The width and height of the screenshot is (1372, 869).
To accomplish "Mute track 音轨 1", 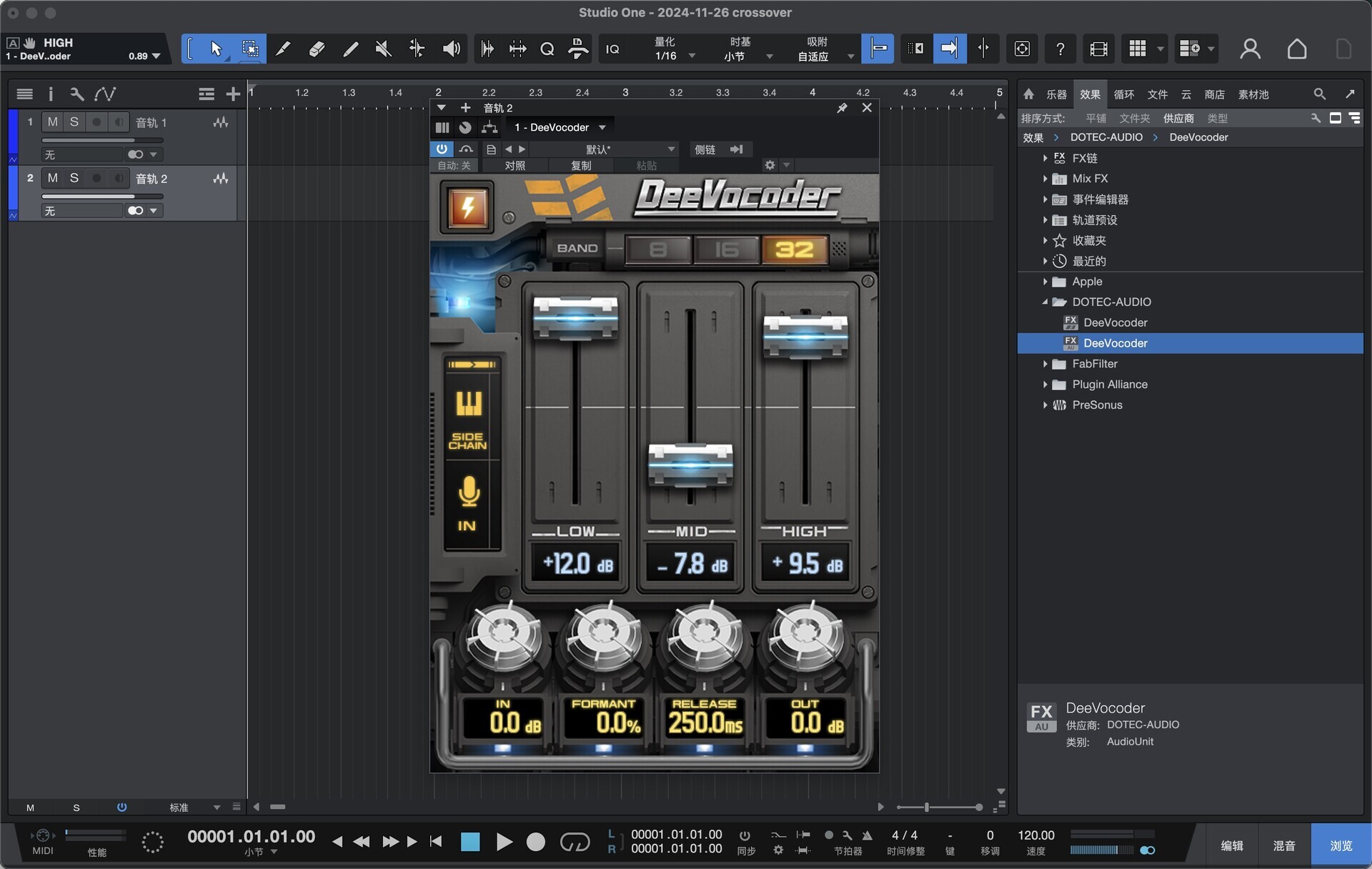I will (x=52, y=122).
